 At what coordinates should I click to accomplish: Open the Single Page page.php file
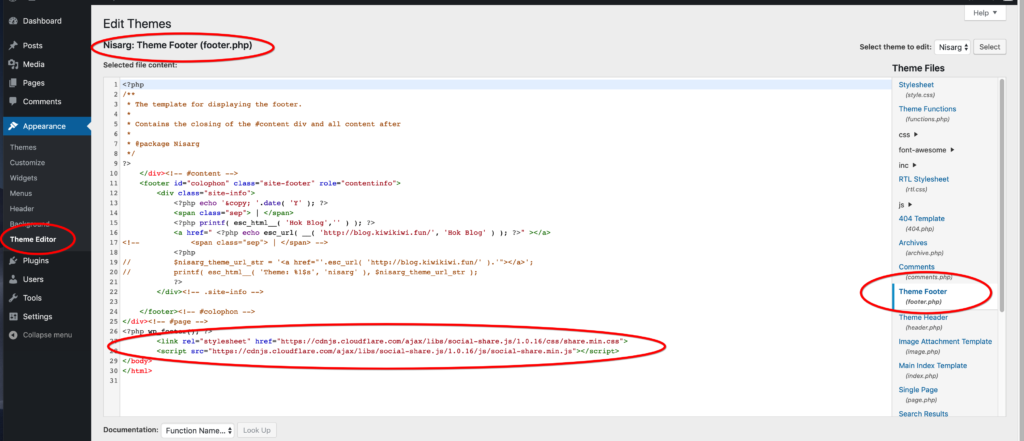point(918,390)
